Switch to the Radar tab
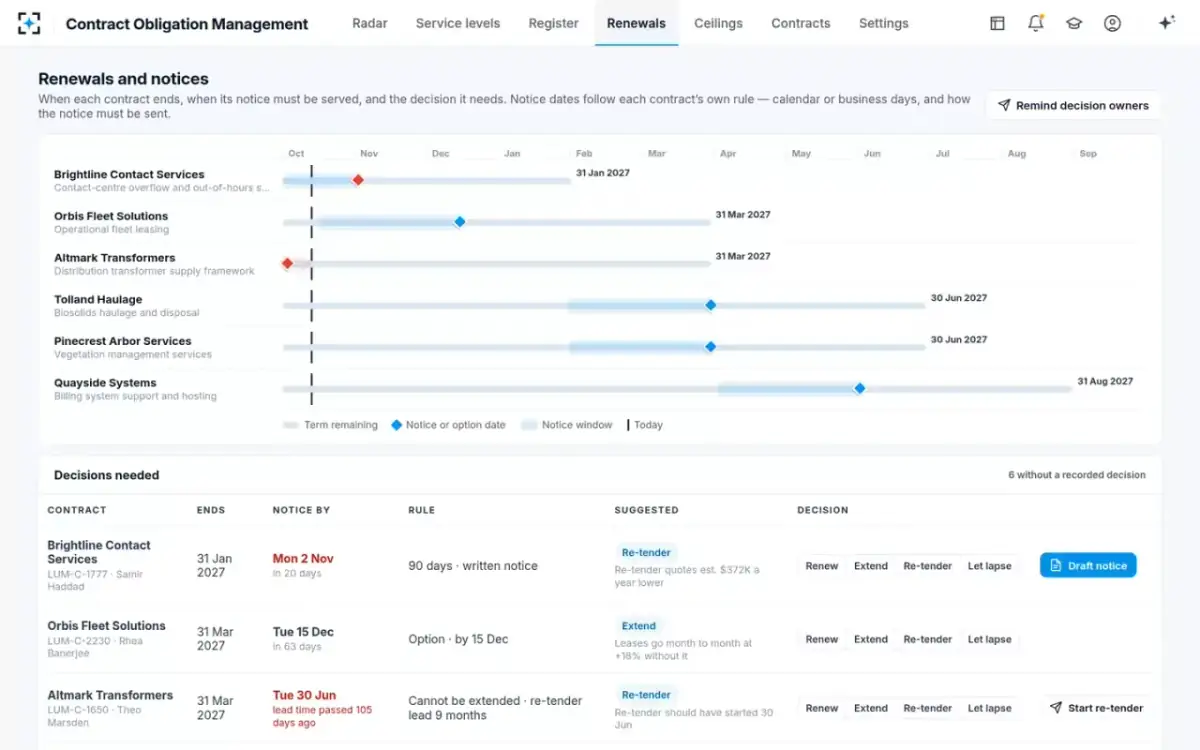This screenshot has width=1200, height=750. [x=370, y=23]
